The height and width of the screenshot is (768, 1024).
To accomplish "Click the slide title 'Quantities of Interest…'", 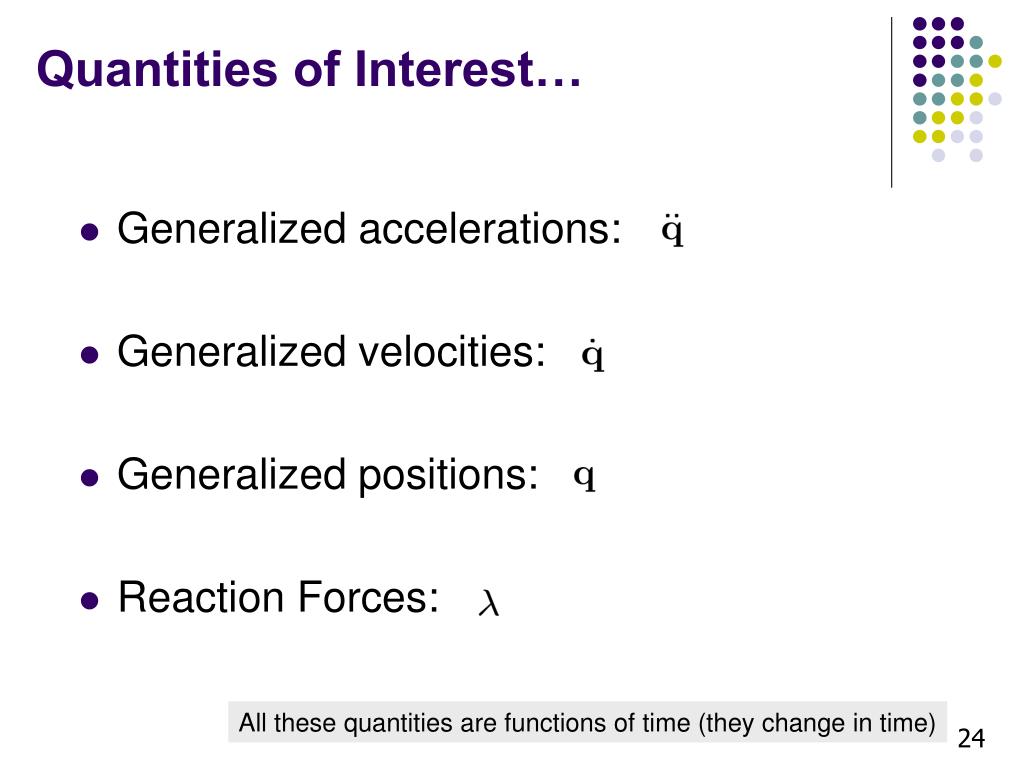I will pos(309,69).
